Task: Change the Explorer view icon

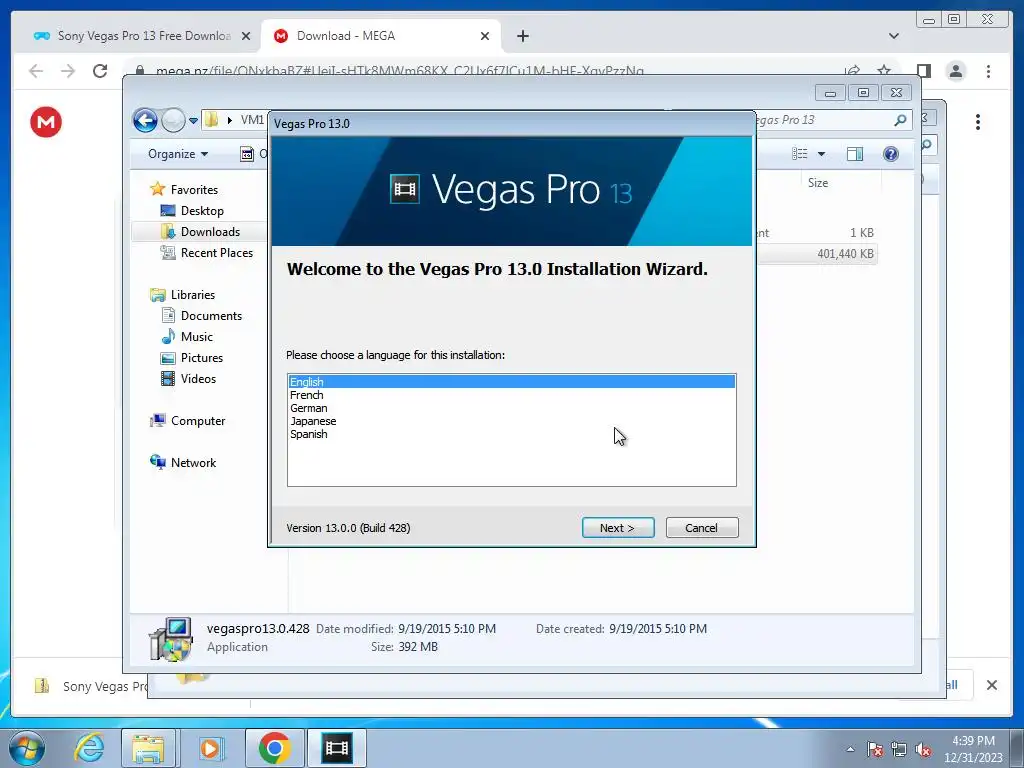Action: pos(800,153)
